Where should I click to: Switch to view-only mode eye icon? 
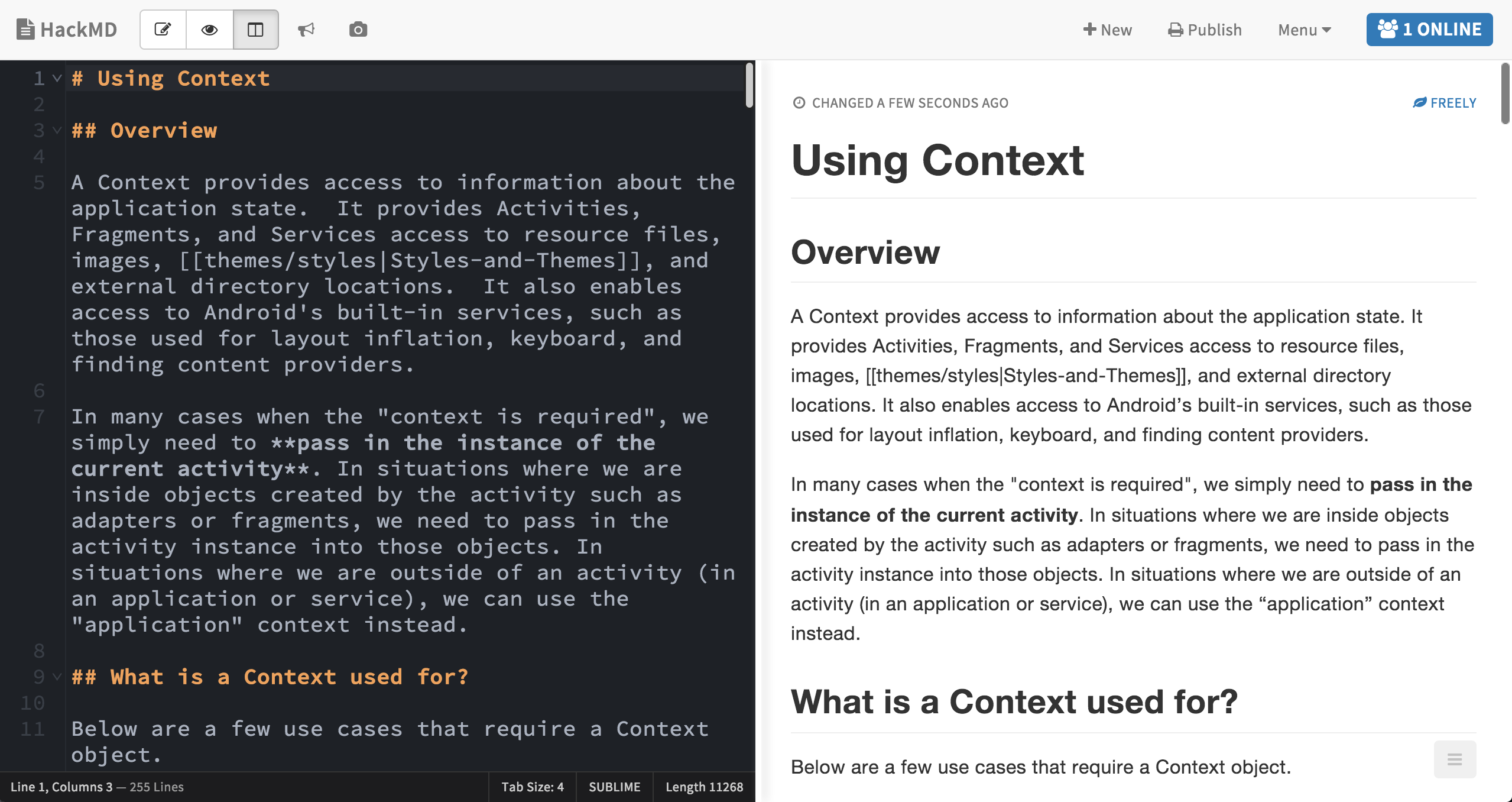pos(209,30)
